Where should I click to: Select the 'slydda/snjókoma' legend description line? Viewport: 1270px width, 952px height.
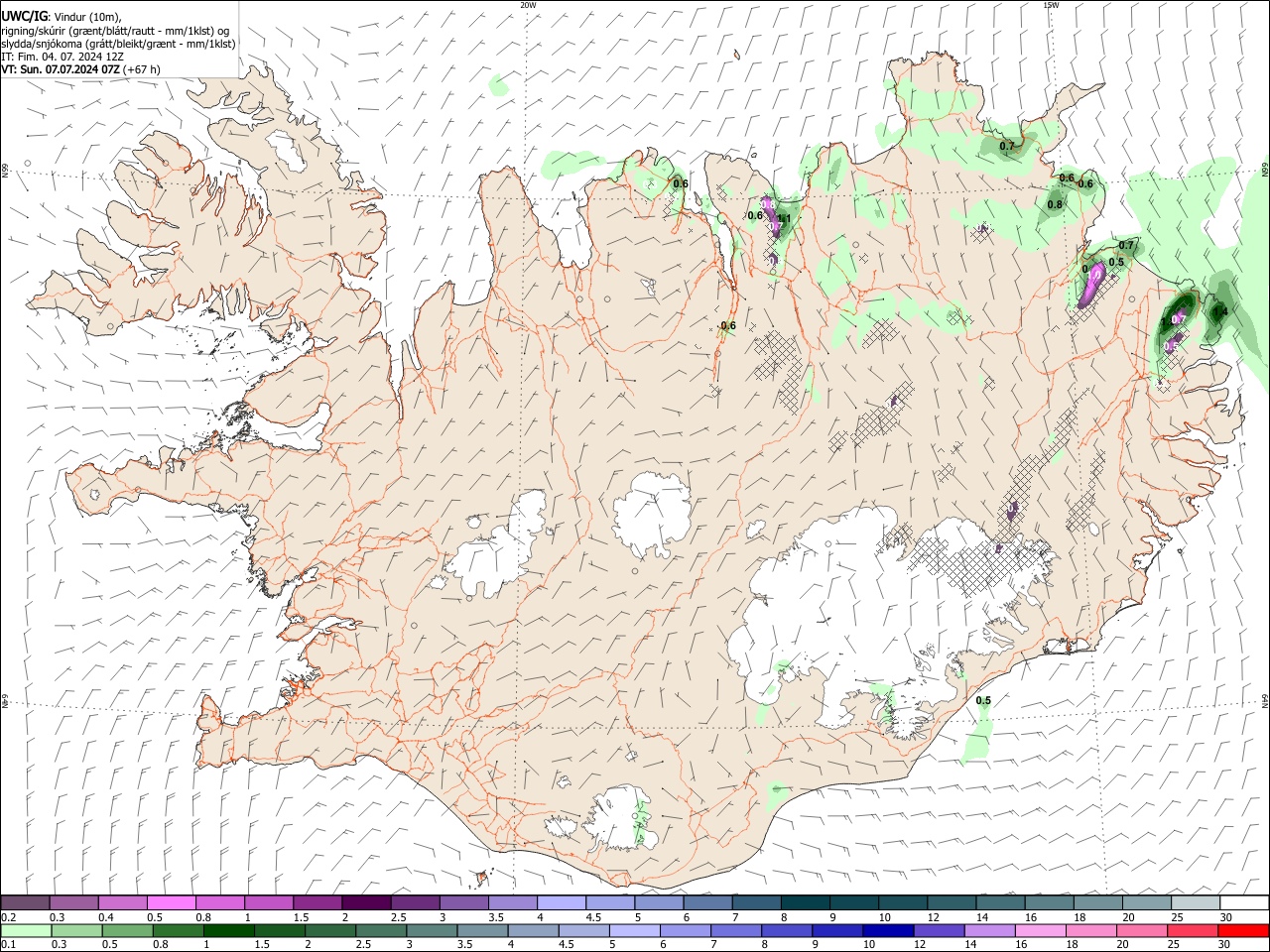(118, 44)
